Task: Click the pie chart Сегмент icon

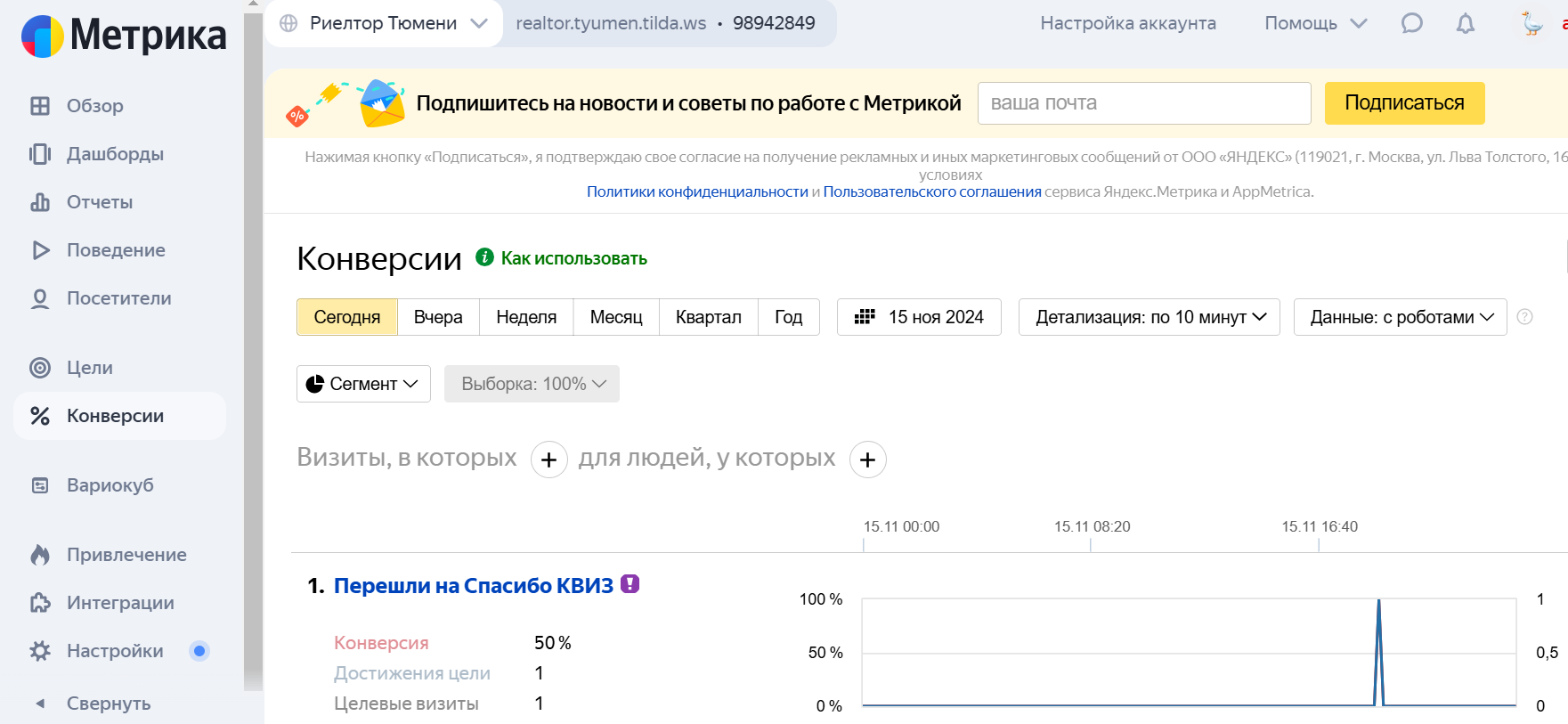Action: [x=314, y=384]
